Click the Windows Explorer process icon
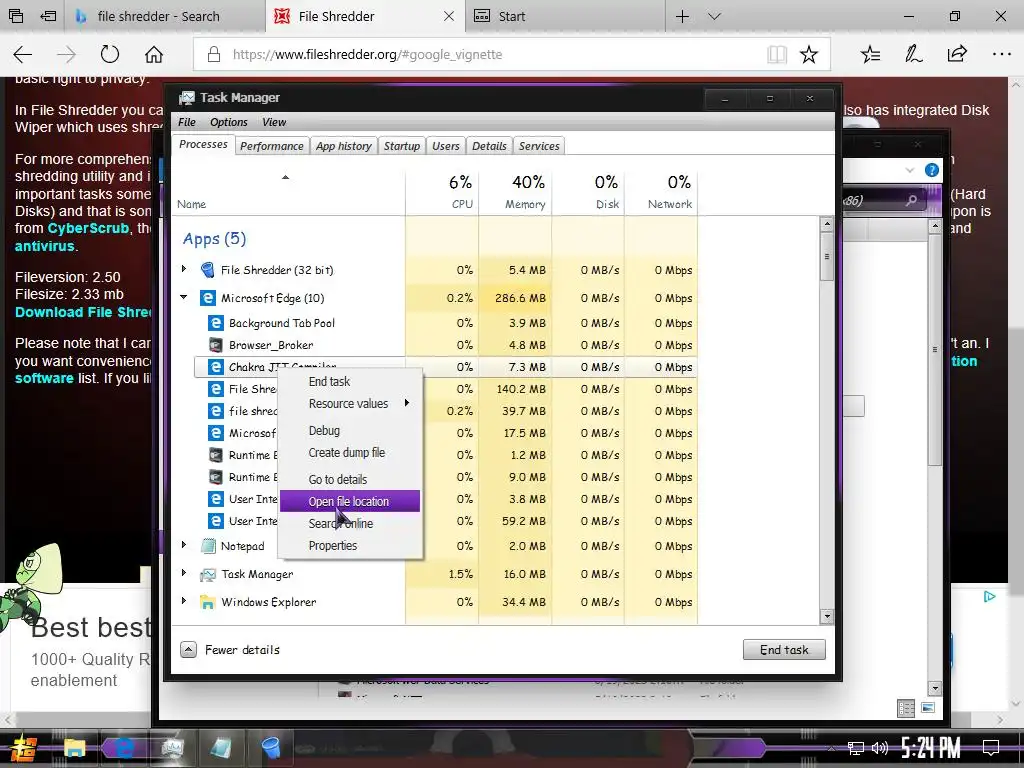Screen dimensions: 1024x768 coord(208,602)
